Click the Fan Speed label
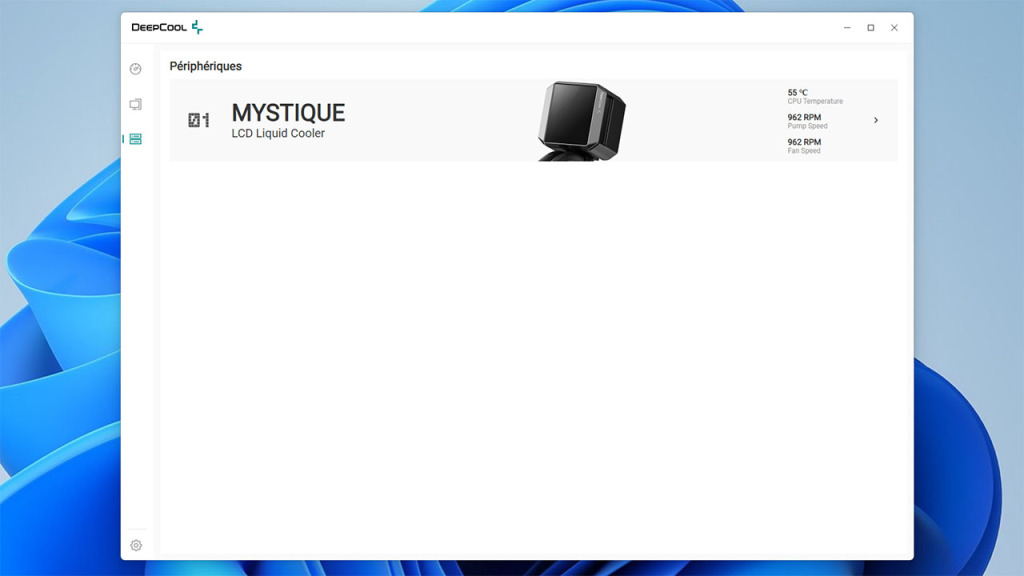 tap(803, 151)
